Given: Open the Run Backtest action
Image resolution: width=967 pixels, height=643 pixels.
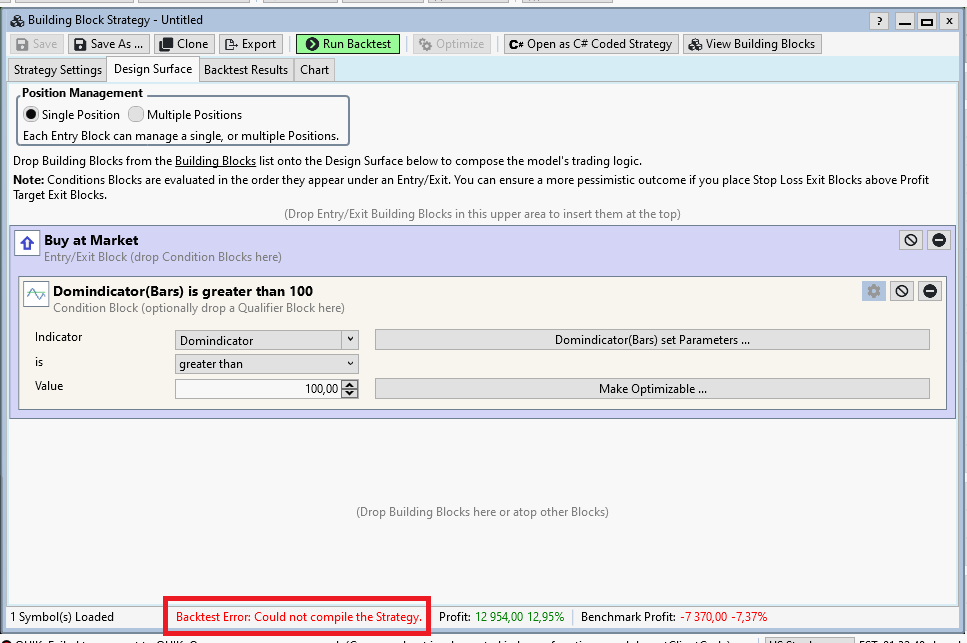Looking at the screenshot, I should tap(347, 43).
